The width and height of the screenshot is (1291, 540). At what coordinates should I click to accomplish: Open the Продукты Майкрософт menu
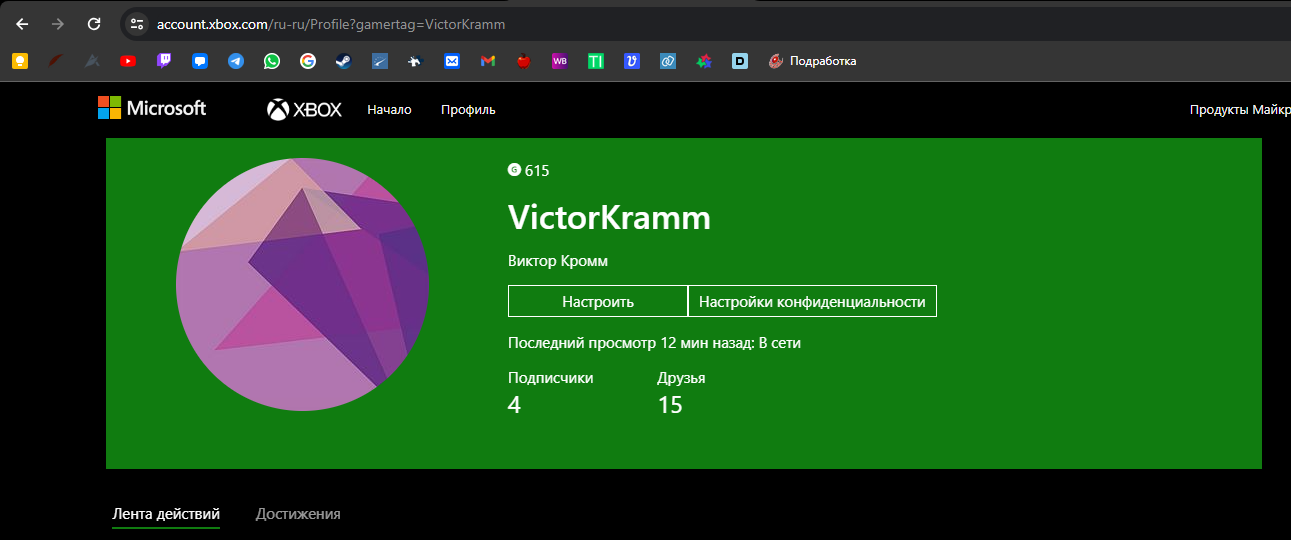1240,110
